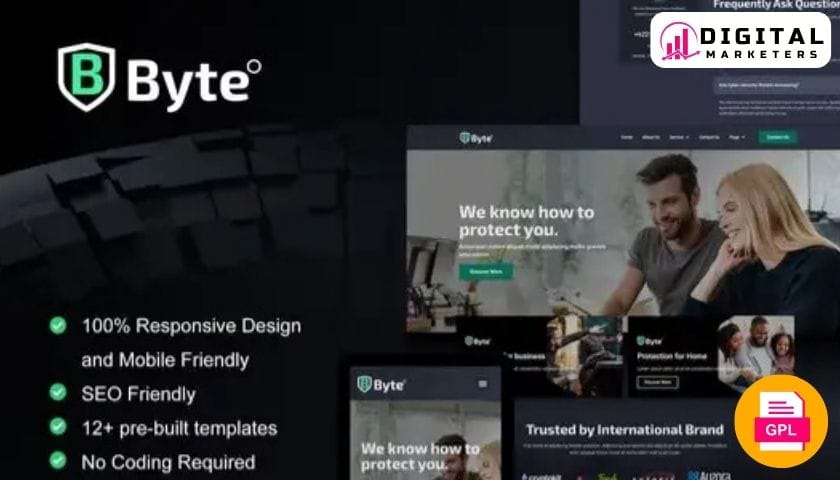Click the 'We know how to protect you.' desktop headline

[527, 221]
